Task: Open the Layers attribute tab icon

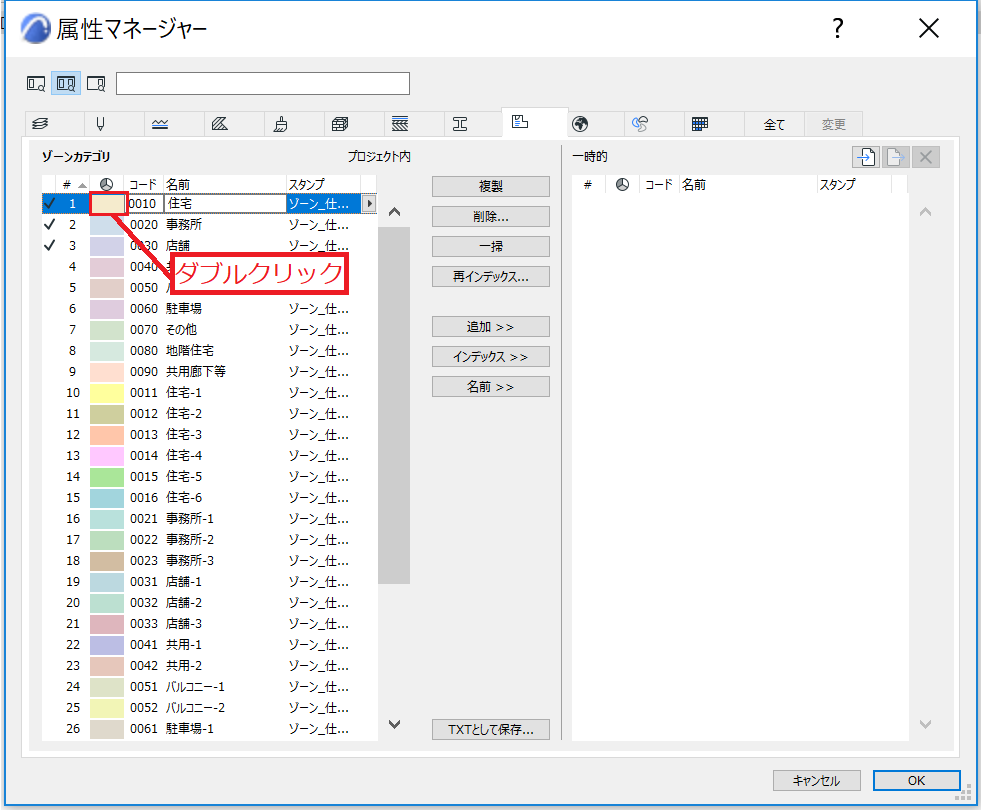Action: point(40,124)
